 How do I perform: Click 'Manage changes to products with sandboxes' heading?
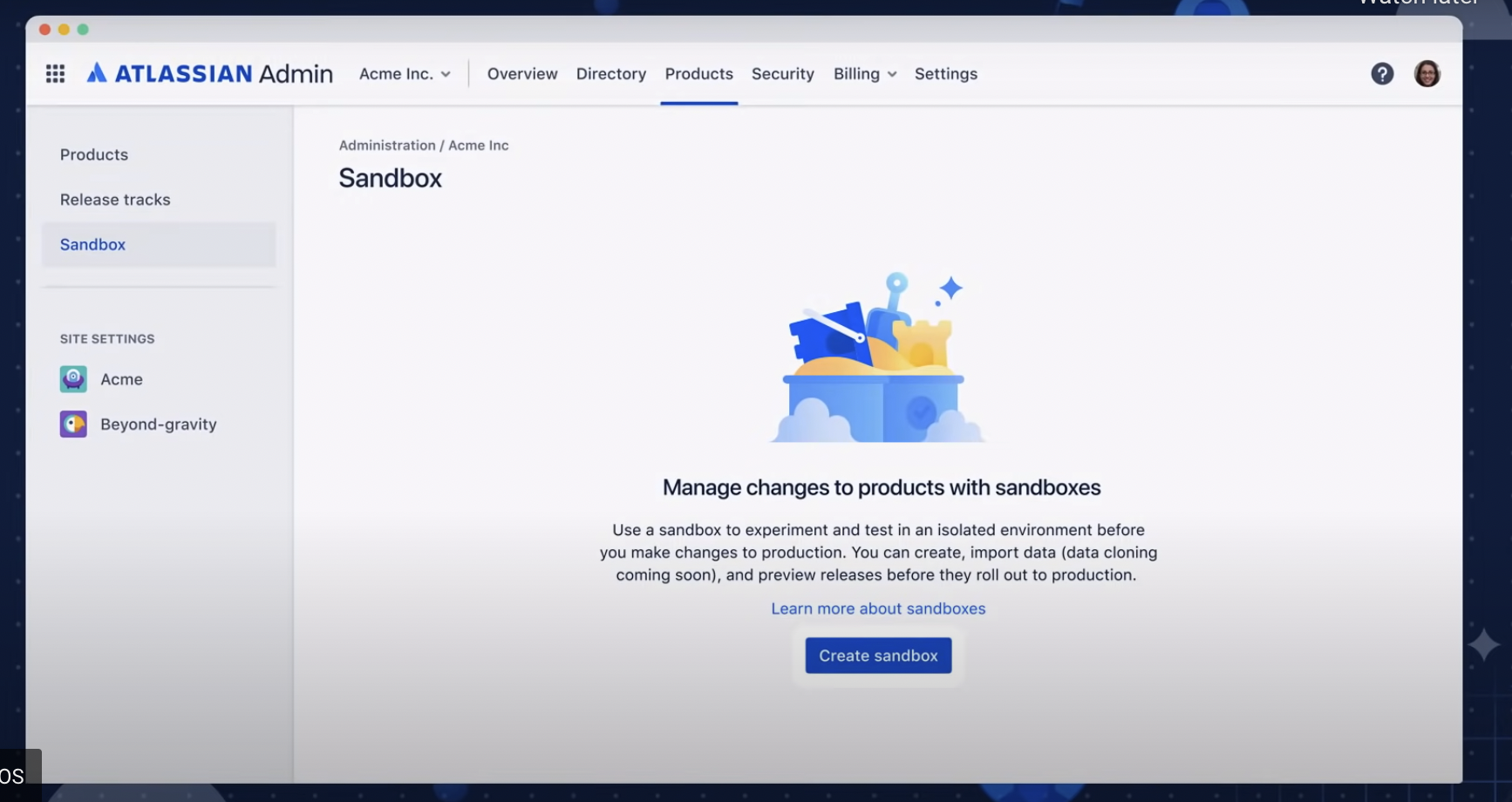(882, 487)
